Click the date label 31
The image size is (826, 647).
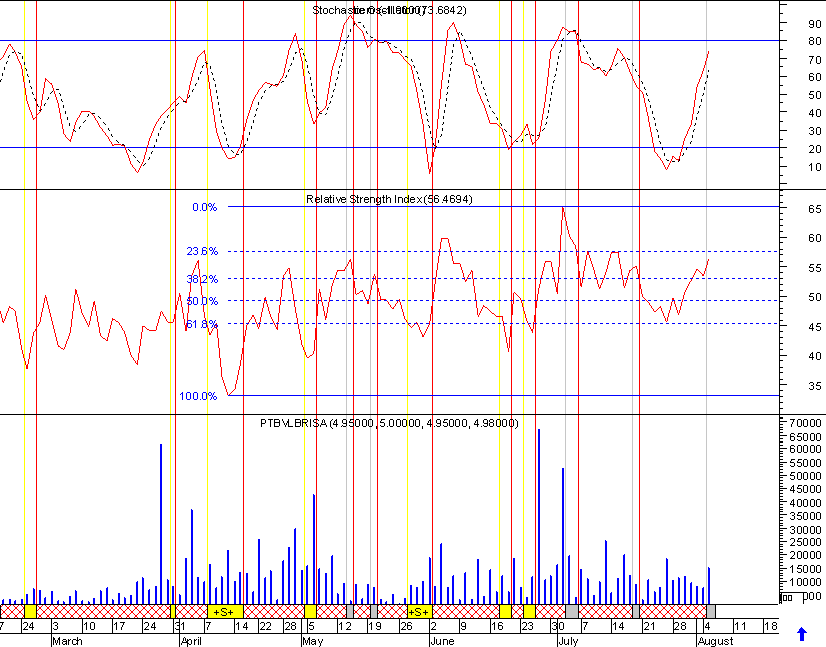pyautogui.click(x=180, y=626)
